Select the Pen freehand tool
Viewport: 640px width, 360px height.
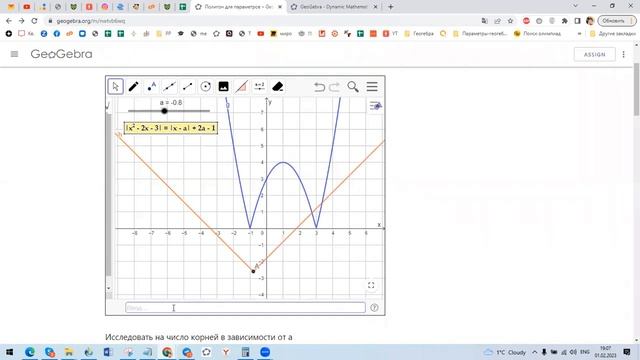[x=133, y=87]
